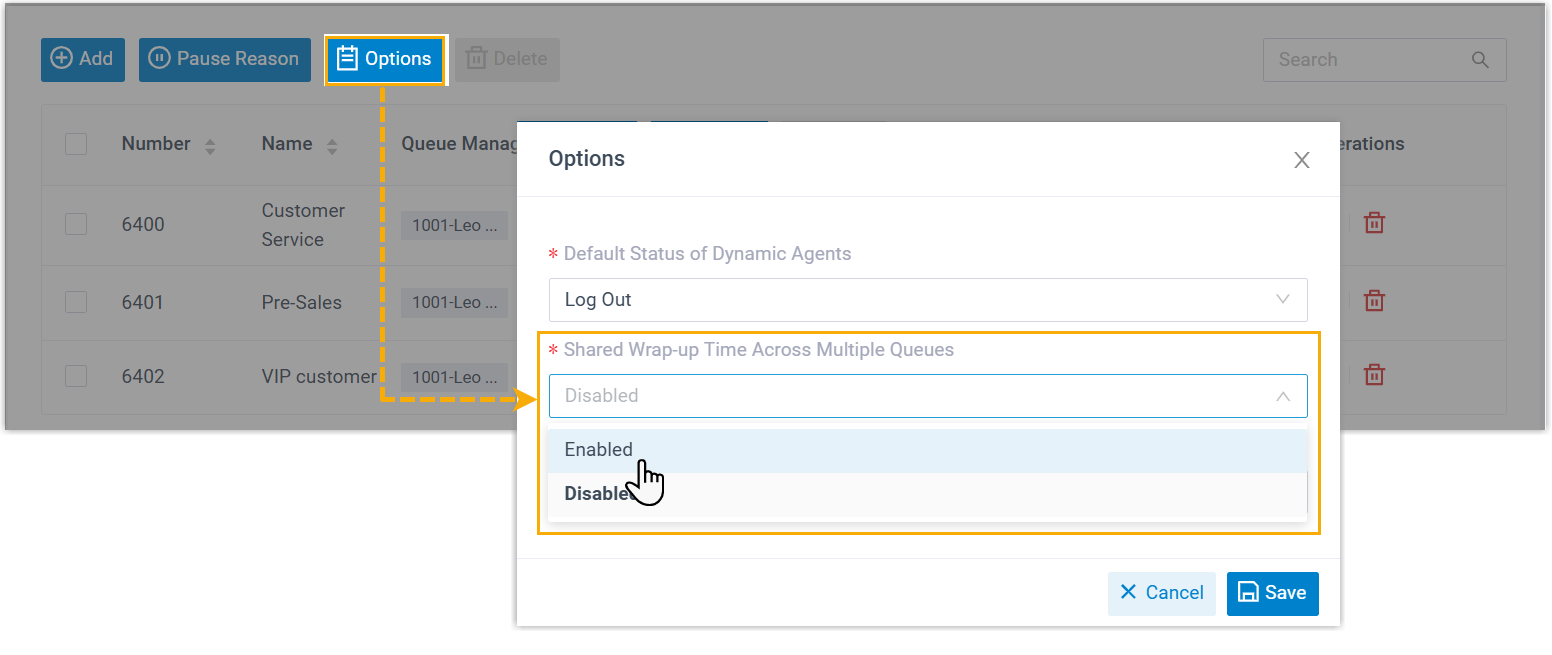Click the search magnifier icon
The height and width of the screenshot is (655, 1552).
[x=1481, y=60]
